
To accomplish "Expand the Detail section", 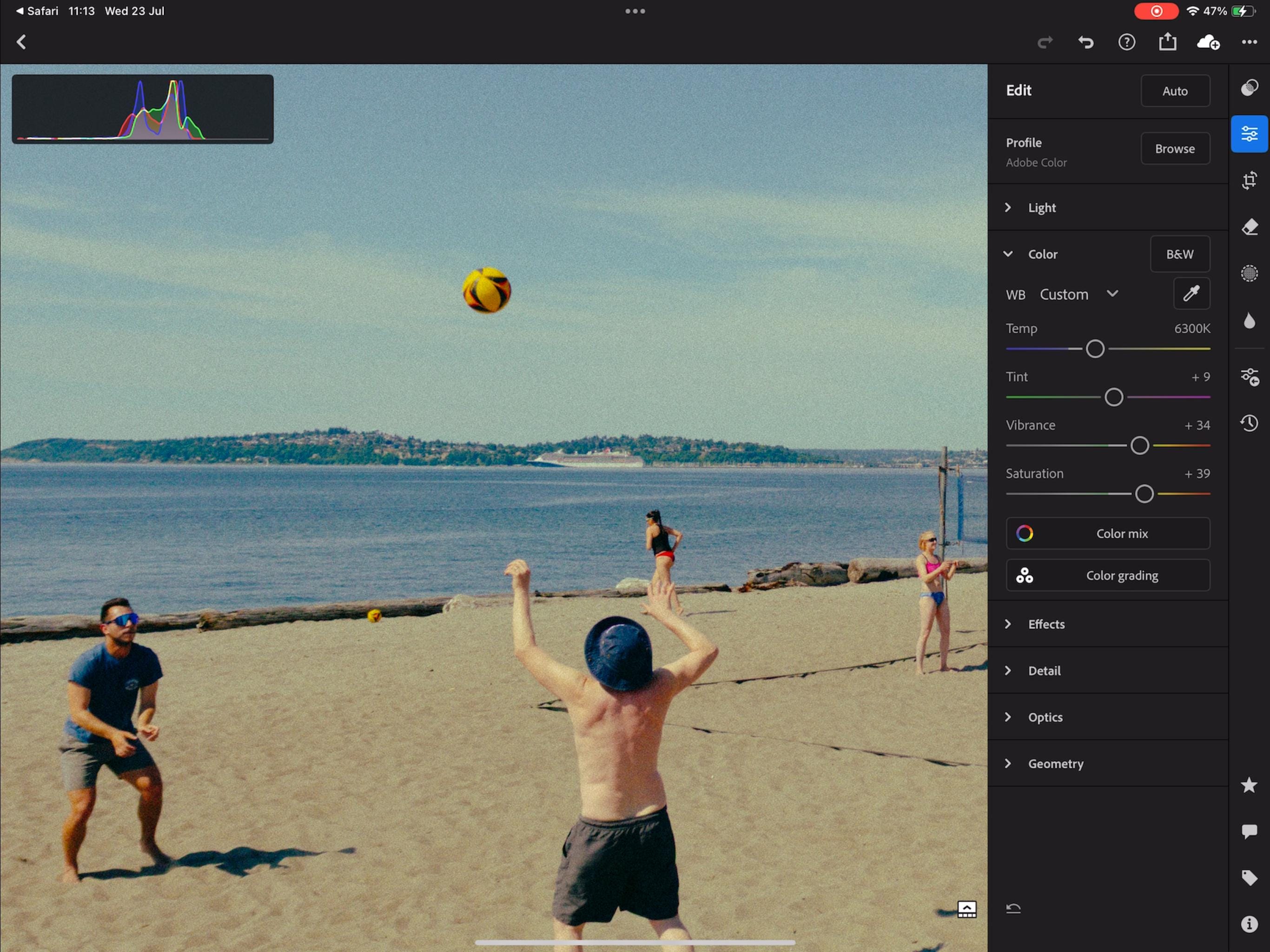I will (x=1107, y=671).
